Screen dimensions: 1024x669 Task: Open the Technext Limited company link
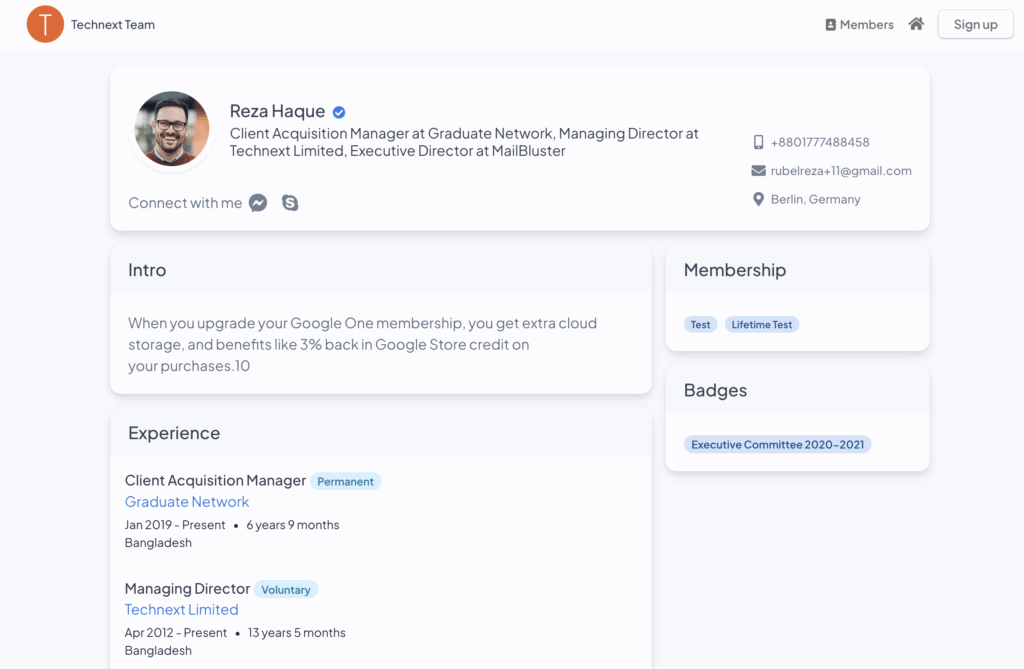[181, 610]
